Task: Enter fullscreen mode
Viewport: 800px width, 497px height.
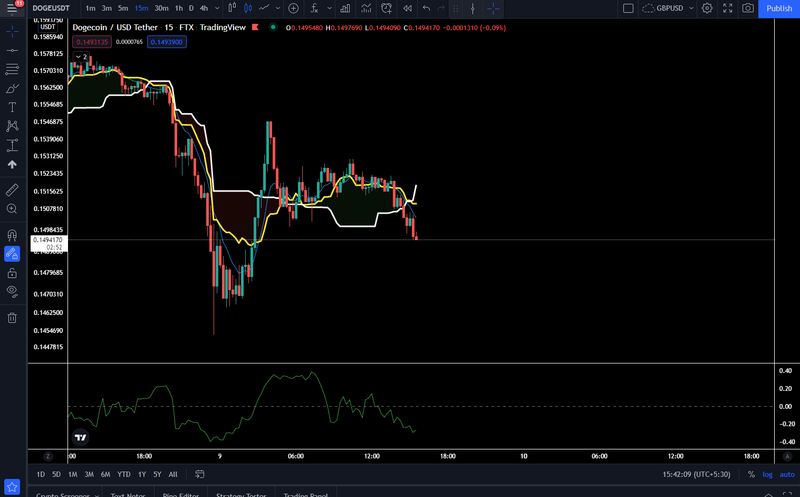Action: (x=728, y=8)
